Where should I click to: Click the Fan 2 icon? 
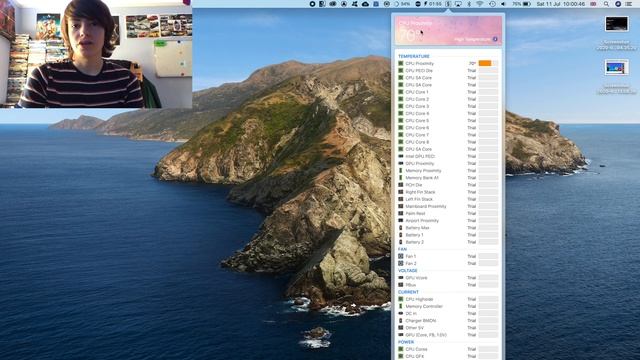click(x=401, y=263)
